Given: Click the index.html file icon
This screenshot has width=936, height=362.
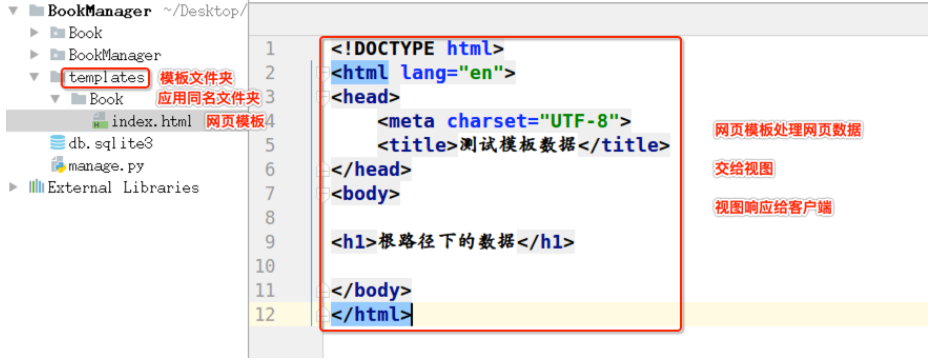Looking at the screenshot, I should (x=100, y=121).
